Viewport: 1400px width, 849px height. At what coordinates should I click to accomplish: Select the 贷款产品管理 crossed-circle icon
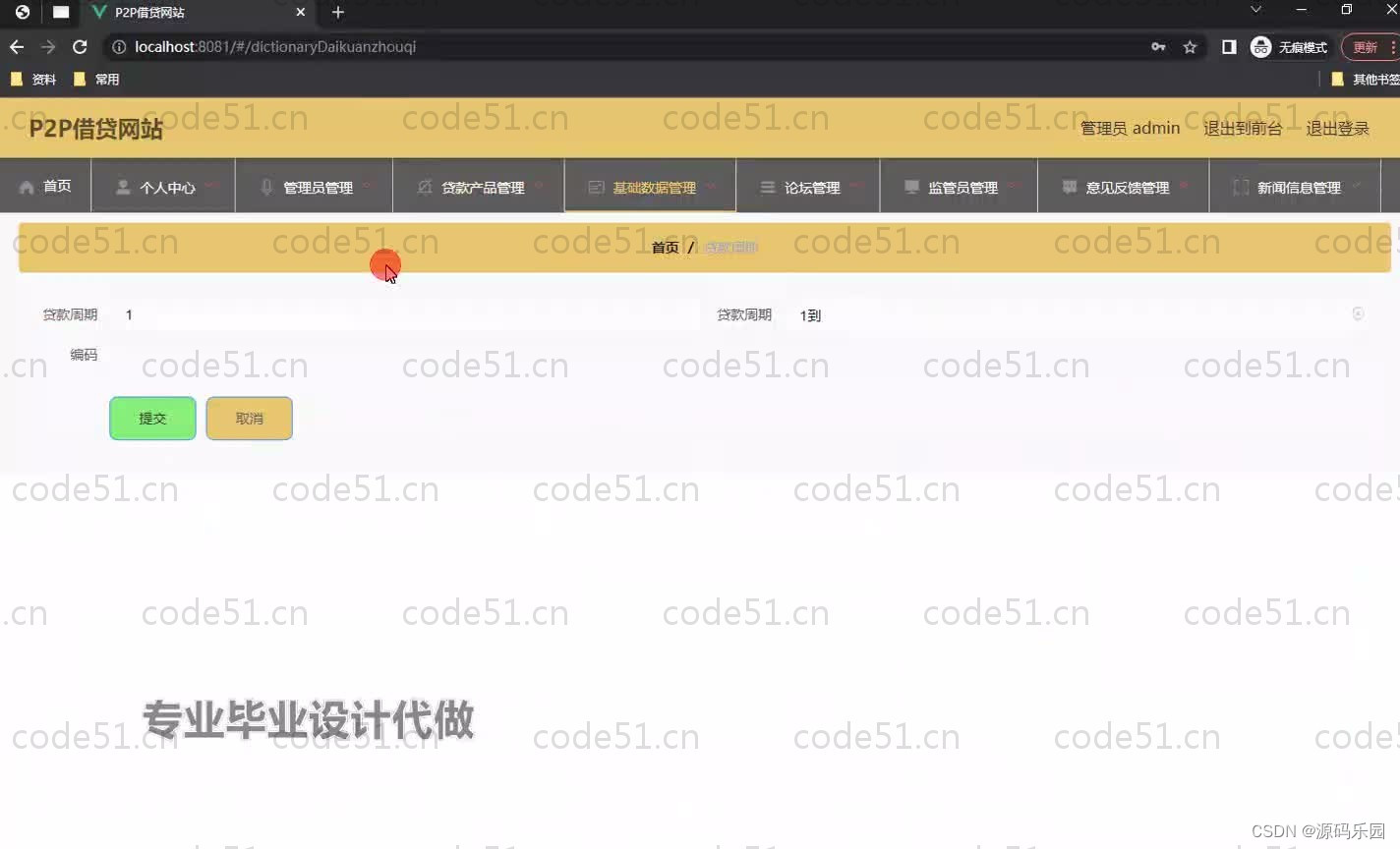[424, 186]
